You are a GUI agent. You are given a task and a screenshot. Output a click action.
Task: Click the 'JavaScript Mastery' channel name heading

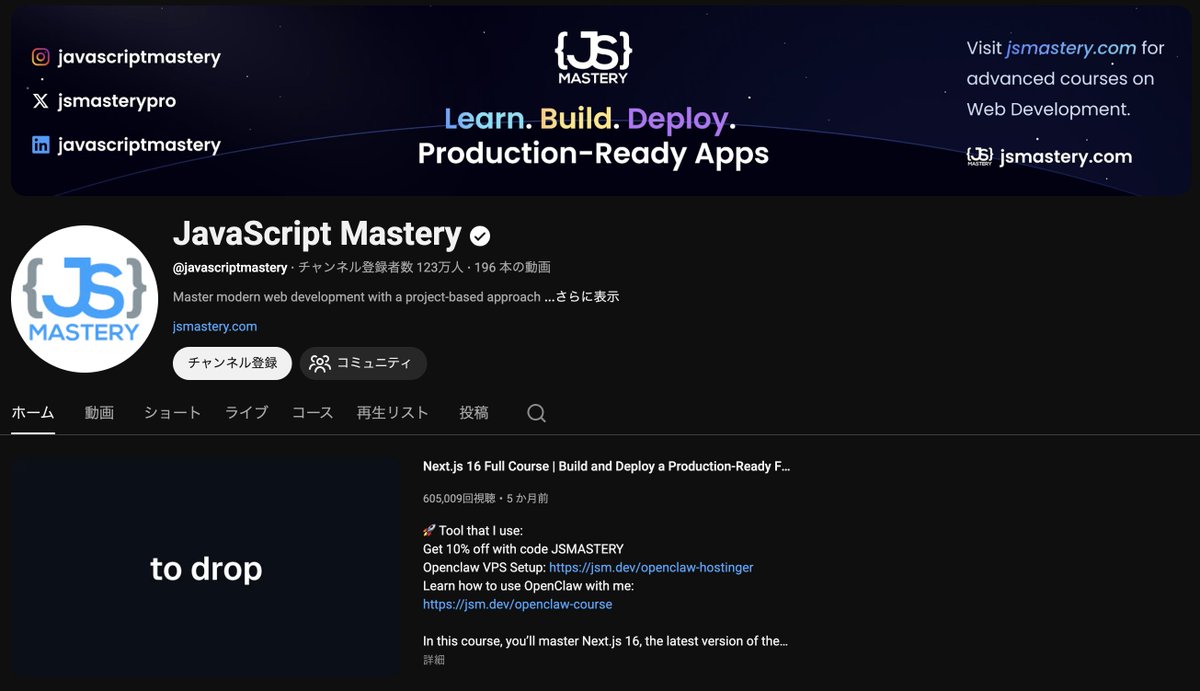click(317, 234)
